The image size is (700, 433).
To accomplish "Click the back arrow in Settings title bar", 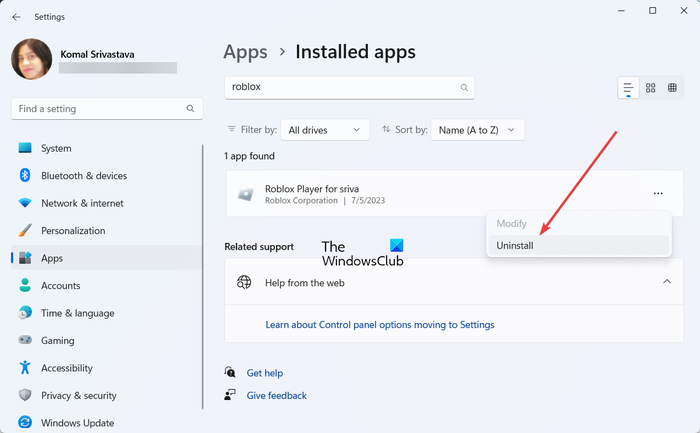I will (x=16, y=15).
